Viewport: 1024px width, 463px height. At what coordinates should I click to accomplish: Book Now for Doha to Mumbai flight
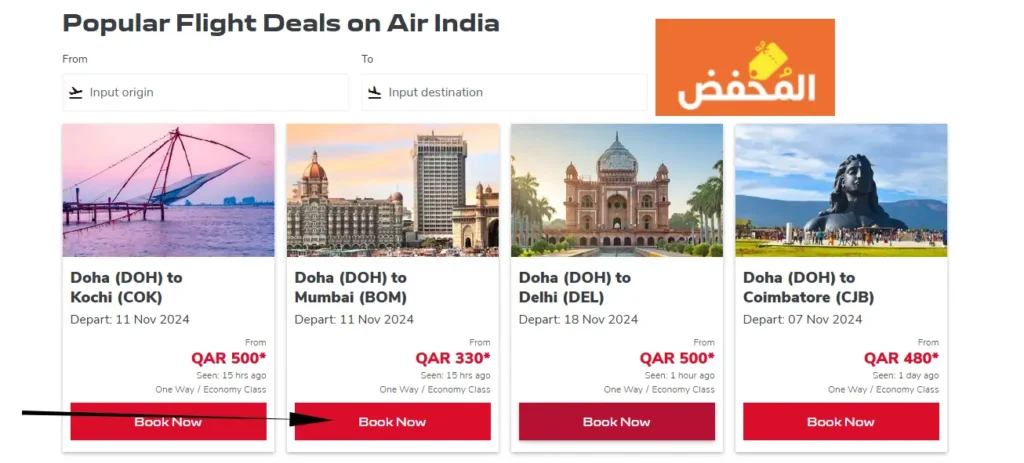(392, 421)
